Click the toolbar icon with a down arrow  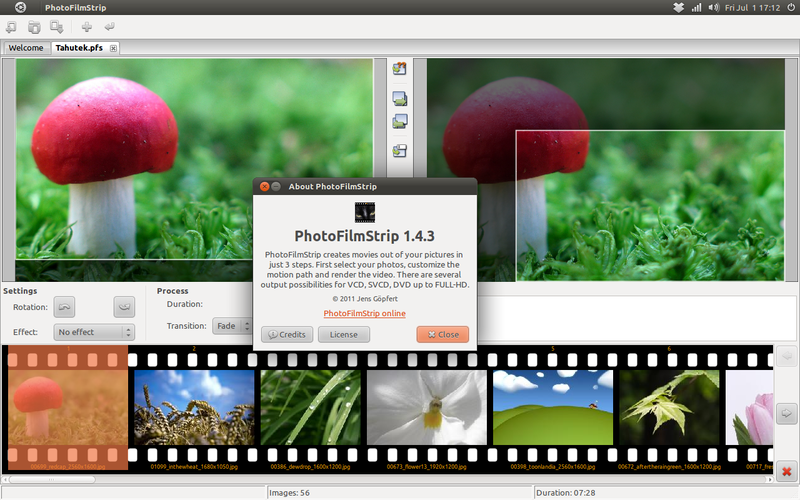tap(56, 27)
